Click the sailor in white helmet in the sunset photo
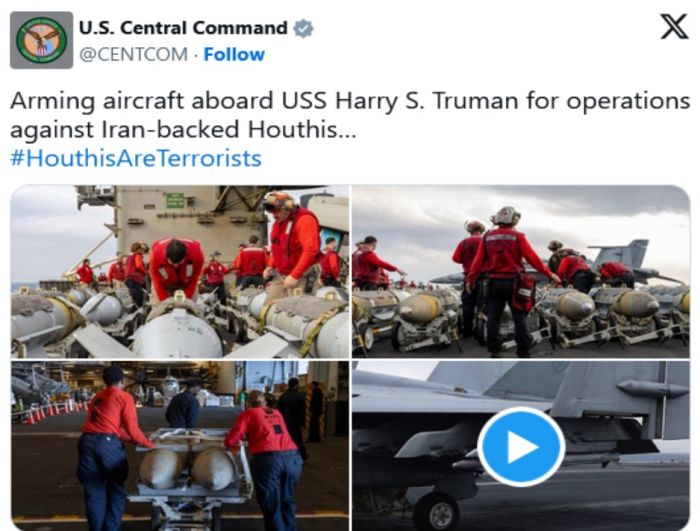700x531 pixels. 506,279
